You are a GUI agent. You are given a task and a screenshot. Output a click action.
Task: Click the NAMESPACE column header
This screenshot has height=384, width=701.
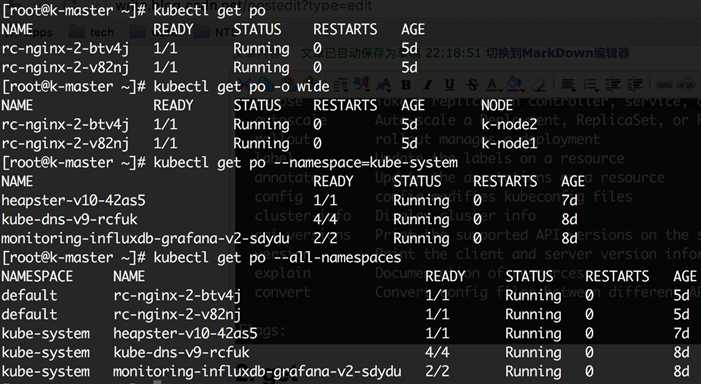(x=37, y=277)
